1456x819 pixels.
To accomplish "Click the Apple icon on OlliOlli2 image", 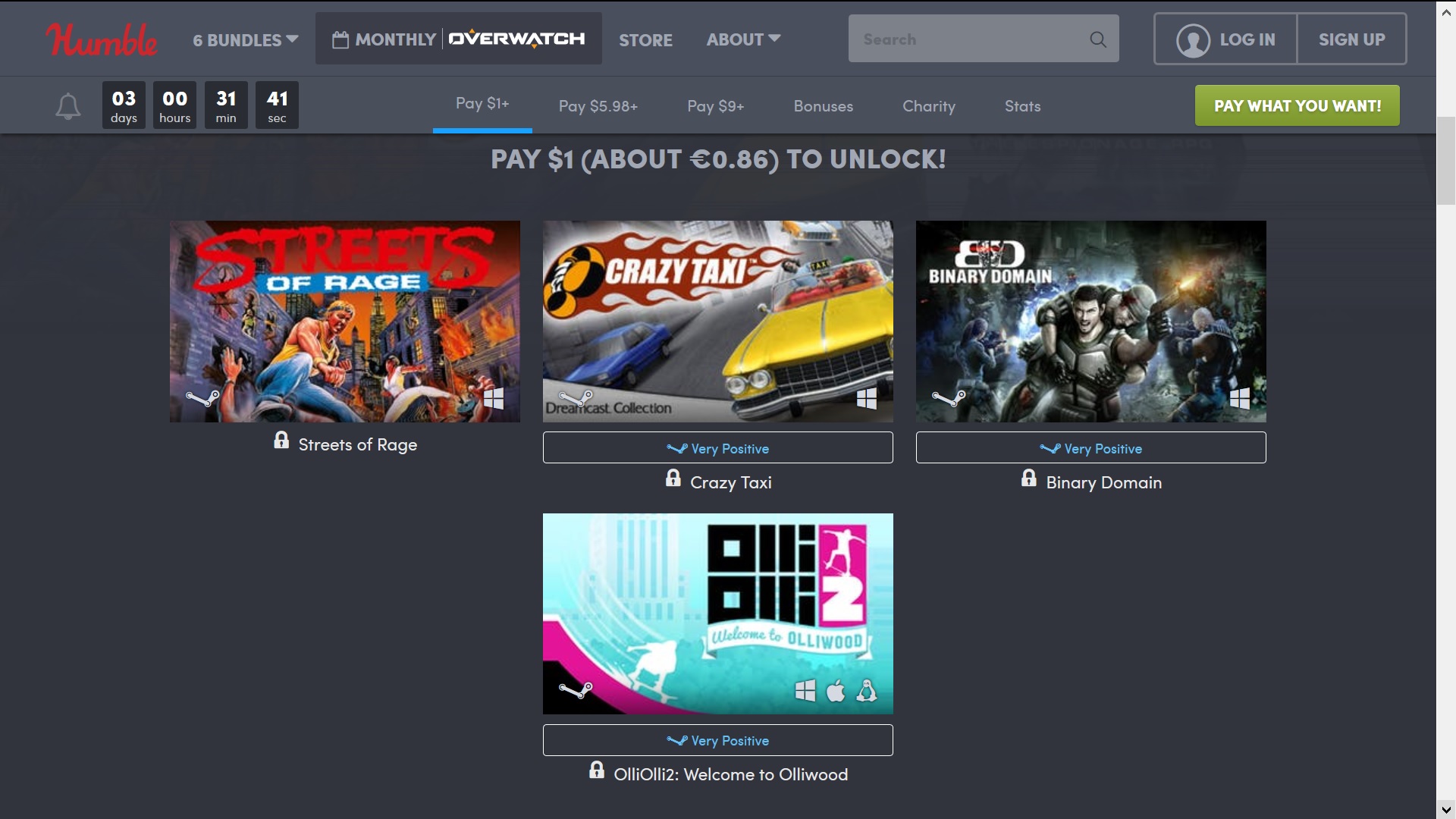I will coord(836,691).
